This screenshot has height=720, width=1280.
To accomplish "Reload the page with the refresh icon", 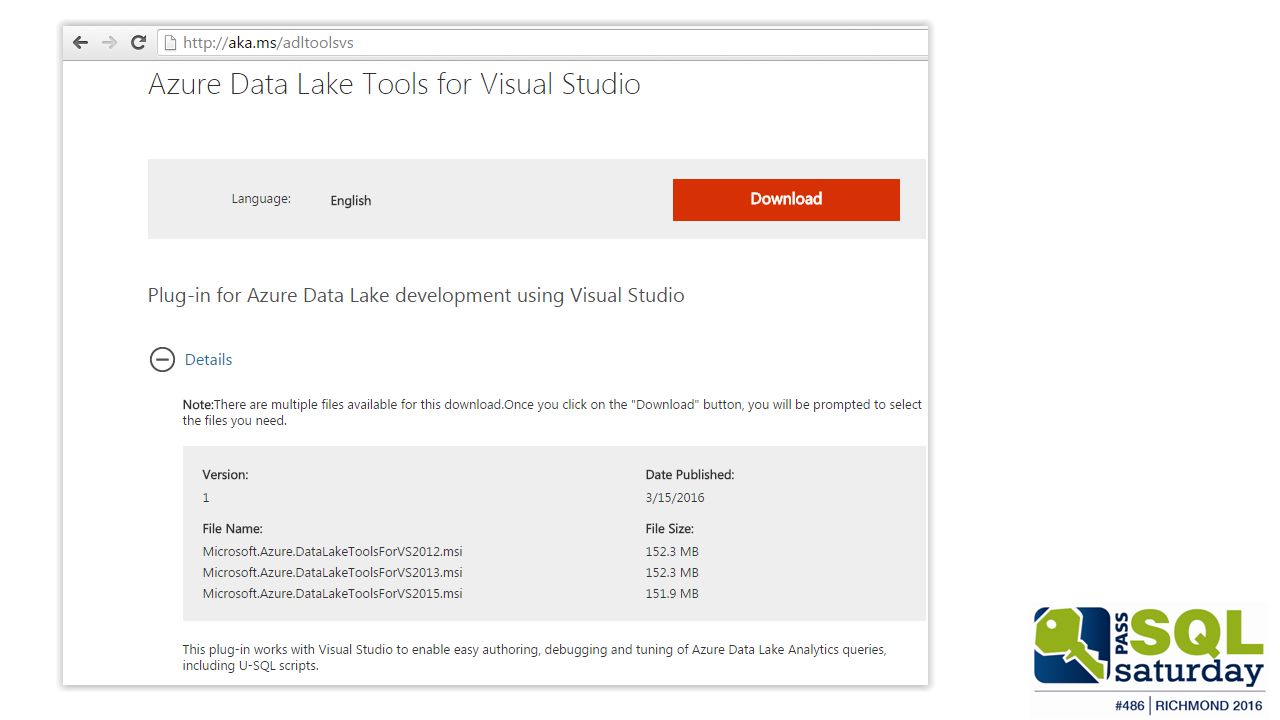I will pos(139,42).
